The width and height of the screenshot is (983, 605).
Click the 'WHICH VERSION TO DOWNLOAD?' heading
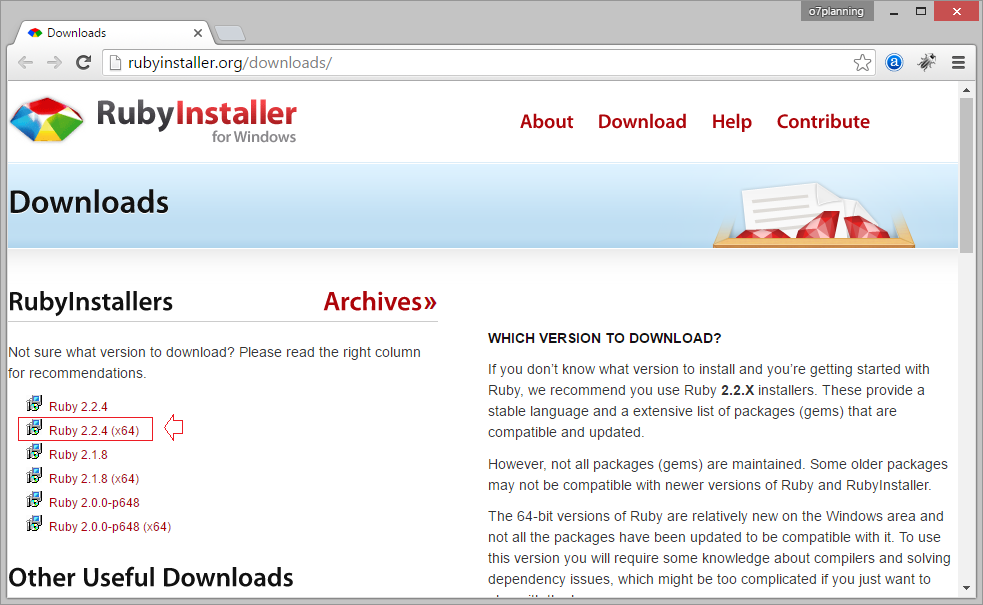pyautogui.click(x=604, y=339)
